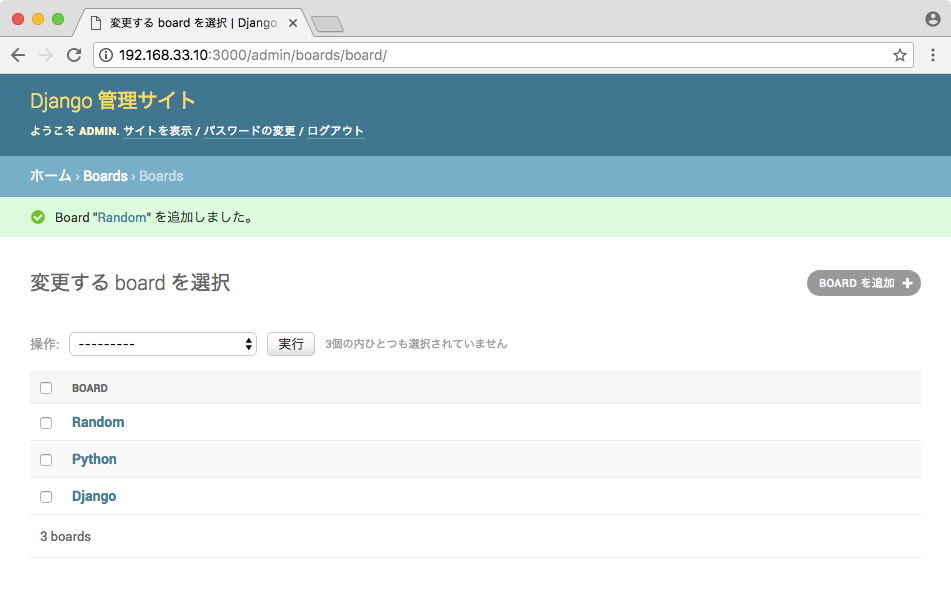This screenshot has height=590, width=951.
Task: Select the 変更する board を選択 tab
Action: tap(193, 23)
